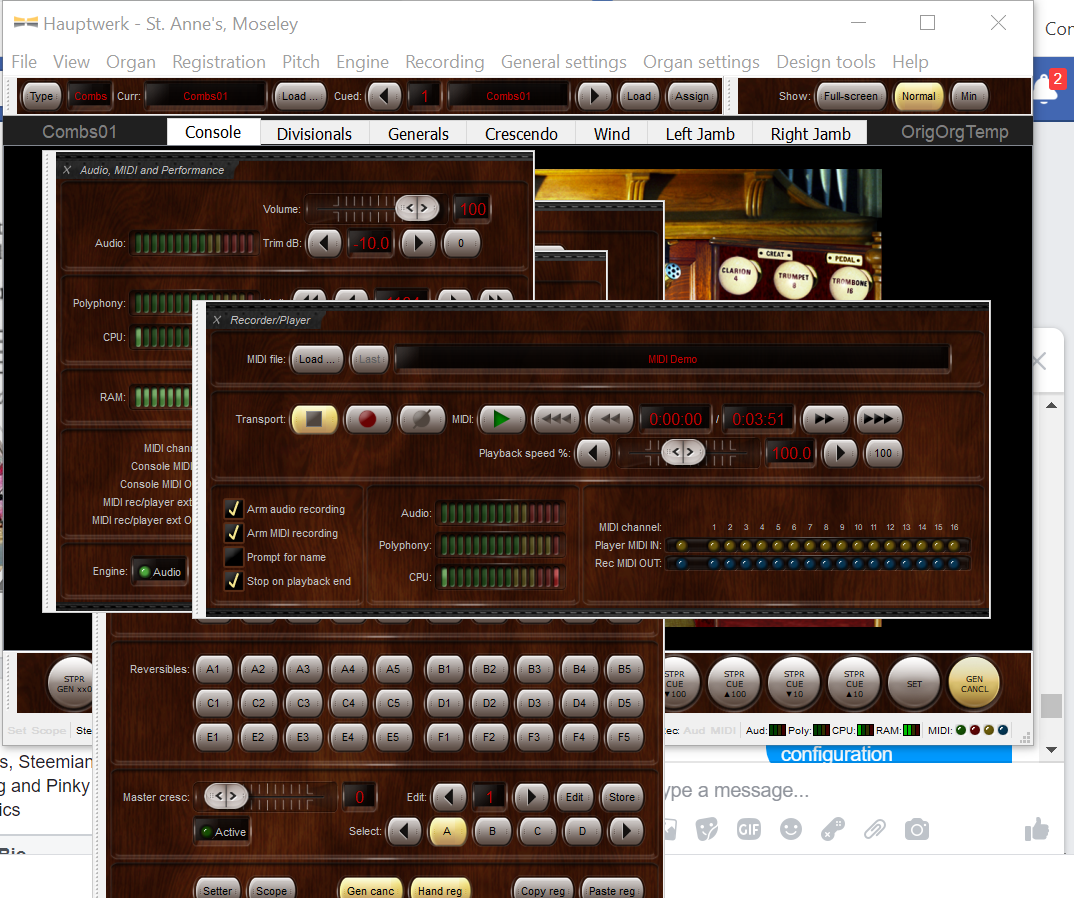
Task: Open the Organ settings menu
Action: (x=701, y=62)
